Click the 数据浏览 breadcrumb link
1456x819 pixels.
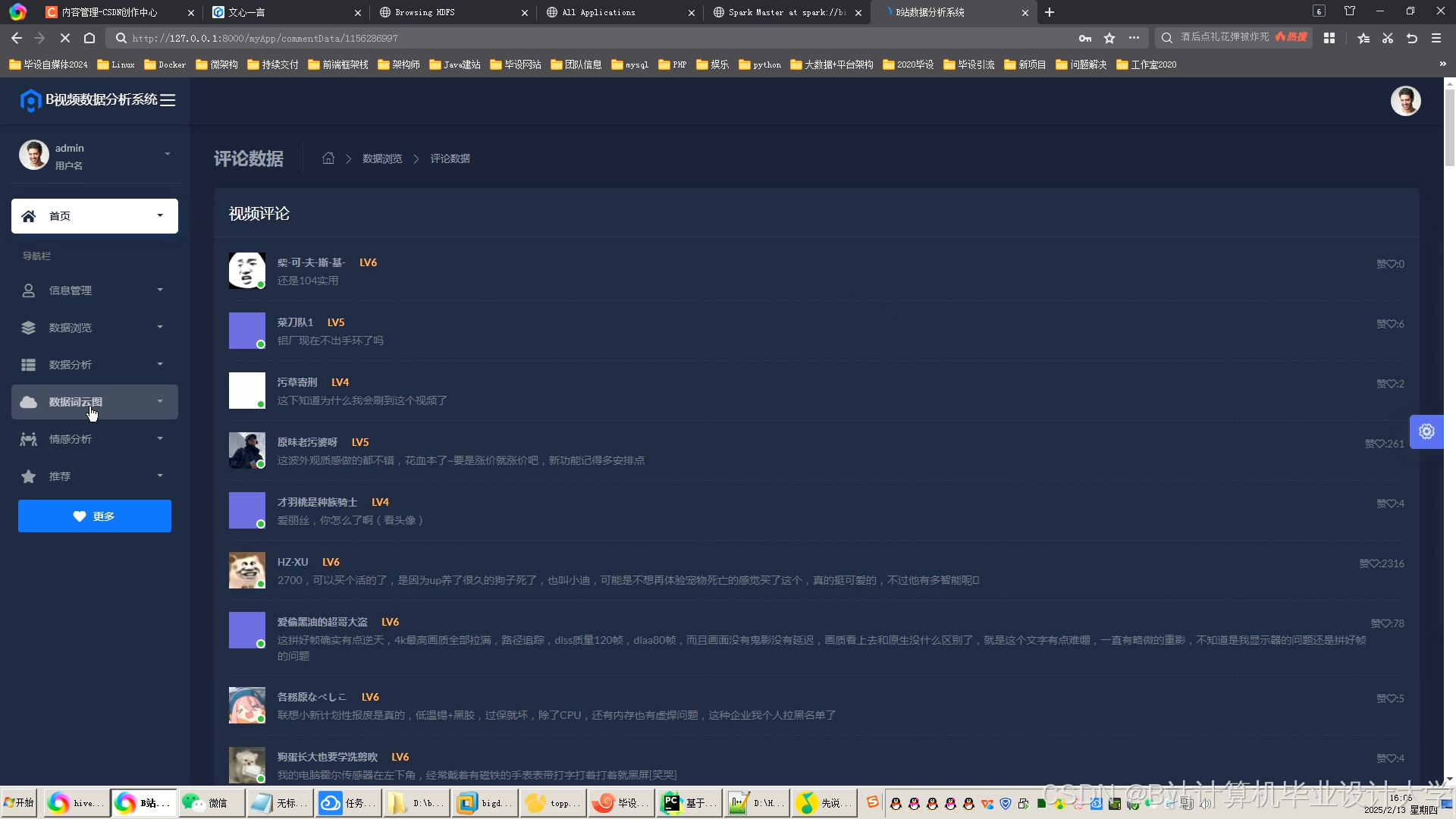[x=382, y=158]
